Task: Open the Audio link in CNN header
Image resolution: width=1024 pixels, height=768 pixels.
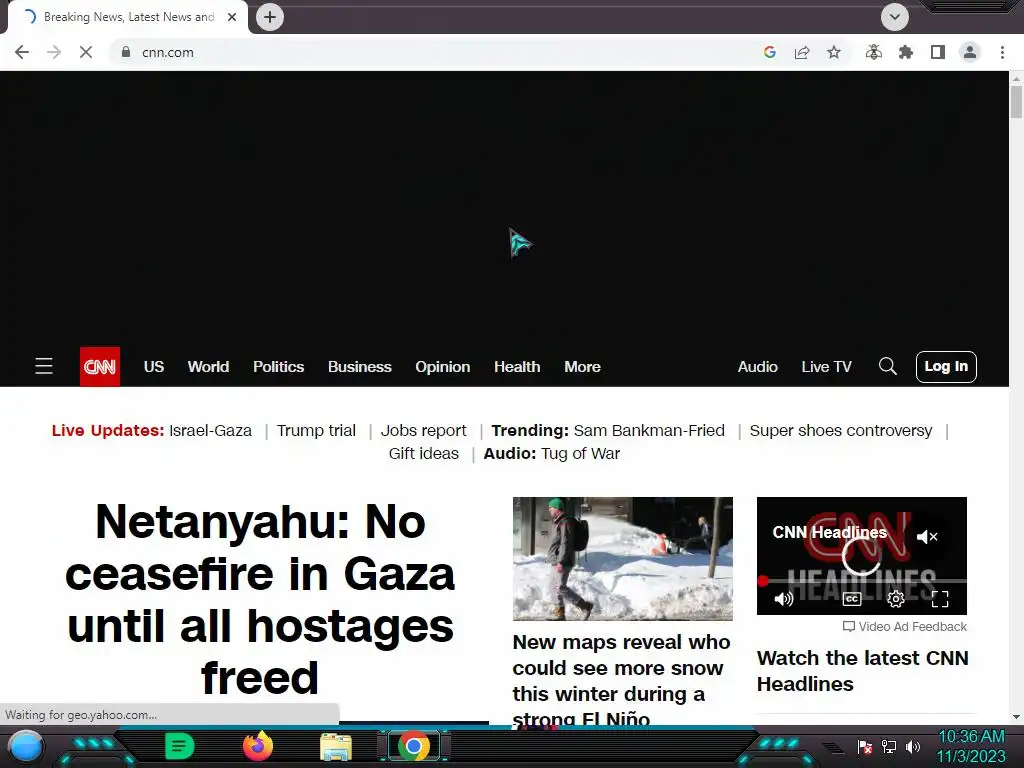Action: click(758, 367)
